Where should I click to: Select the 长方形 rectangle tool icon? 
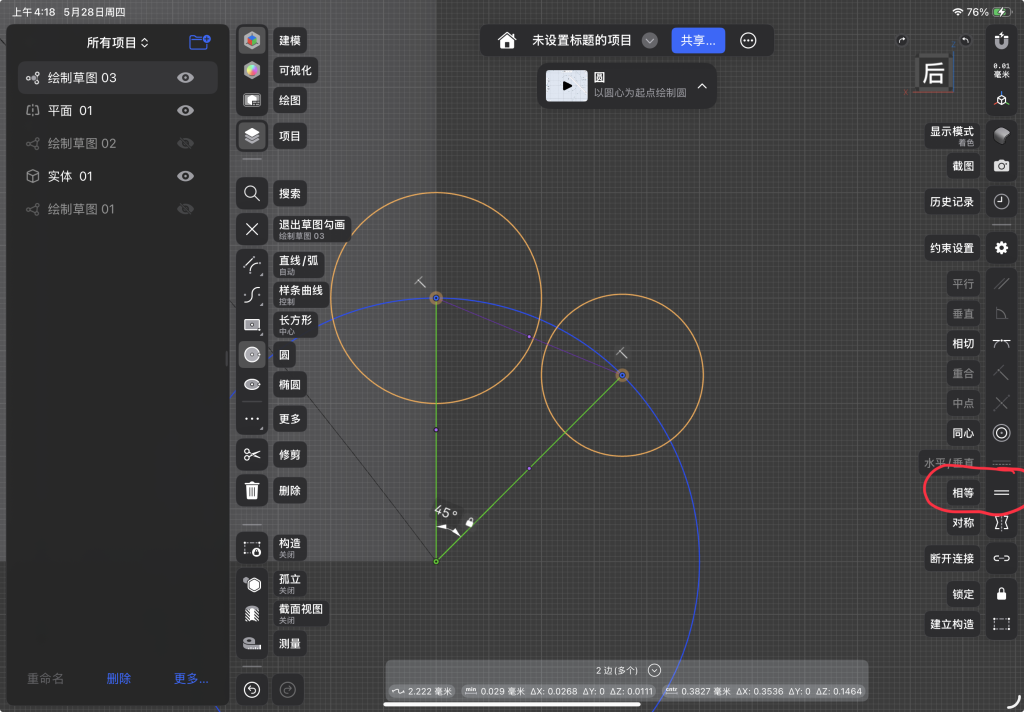(252, 325)
